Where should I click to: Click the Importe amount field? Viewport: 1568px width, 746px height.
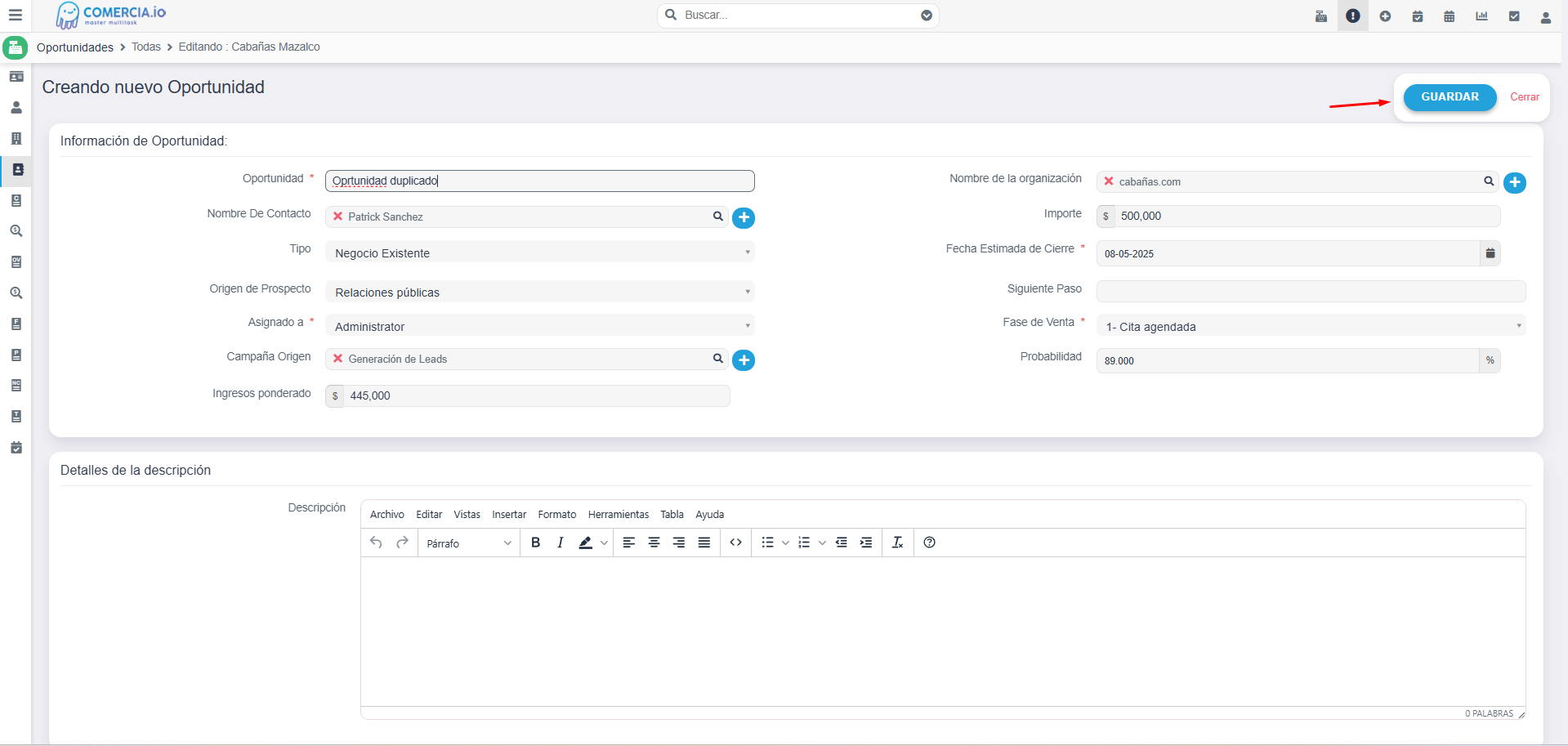pyautogui.click(x=1307, y=217)
